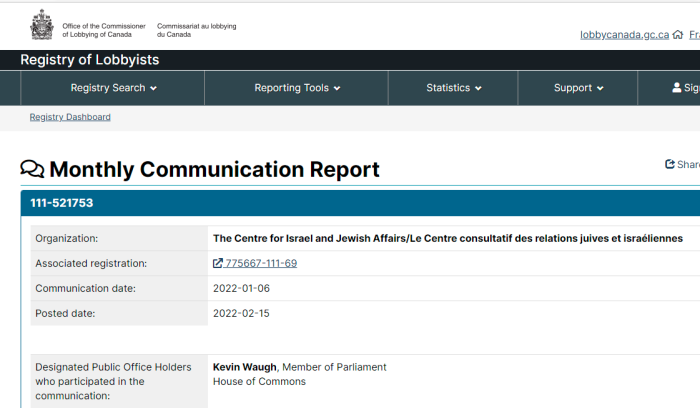Select report number 111-521753
This screenshot has width=700, height=408.
coord(62,203)
